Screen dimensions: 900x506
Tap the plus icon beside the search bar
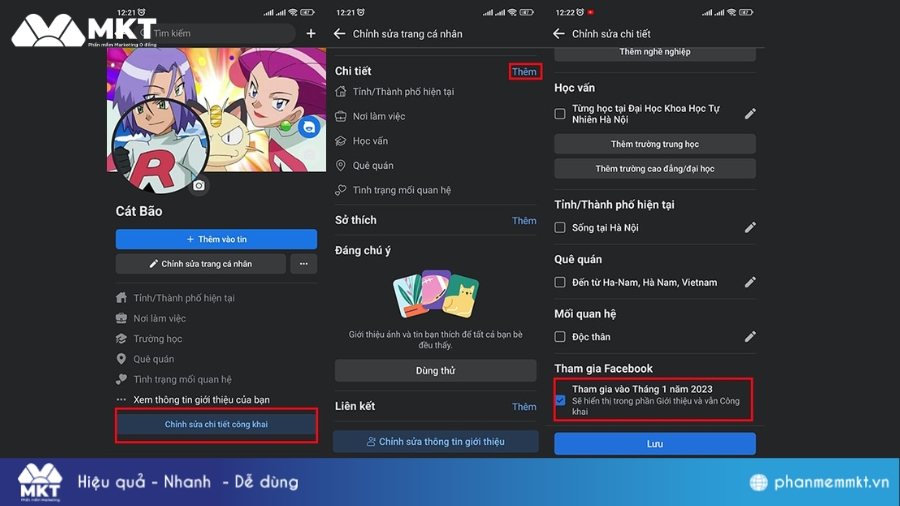tap(311, 33)
